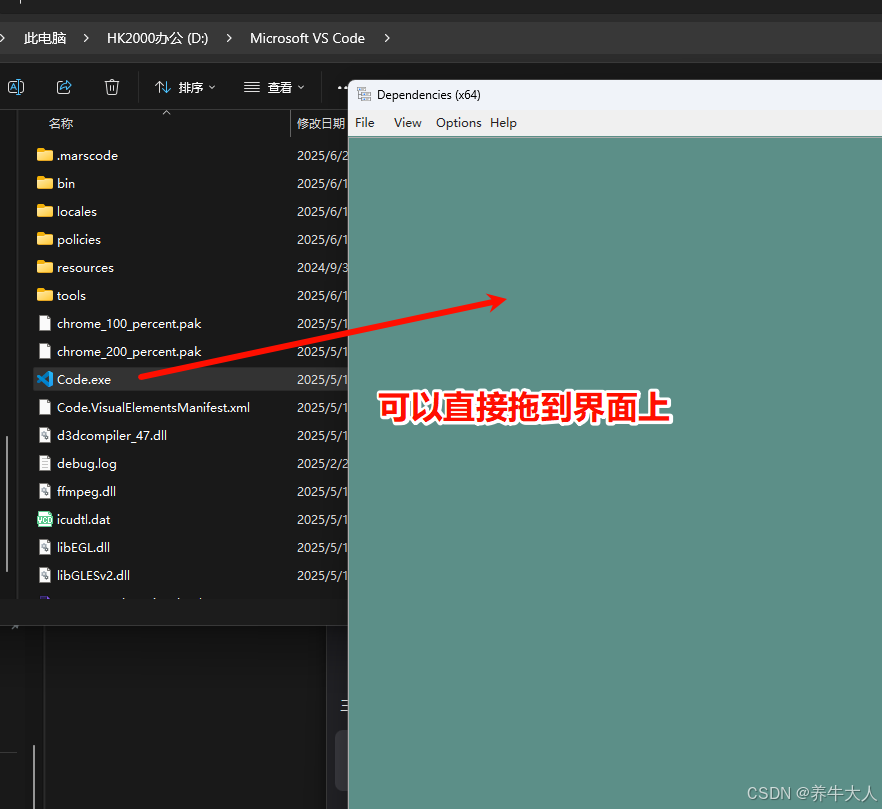This screenshot has height=809, width=882.
Task: Open the Help menu in Dependencies
Action: (x=503, y=123)
